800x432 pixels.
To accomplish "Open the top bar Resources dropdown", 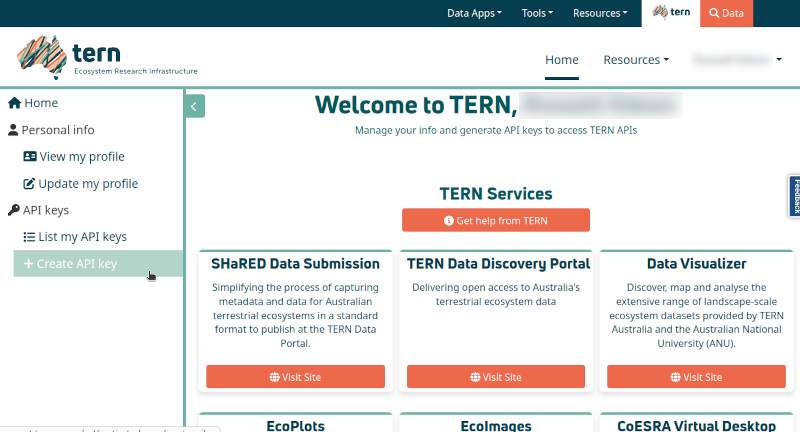I will click(x=600, y=13).
